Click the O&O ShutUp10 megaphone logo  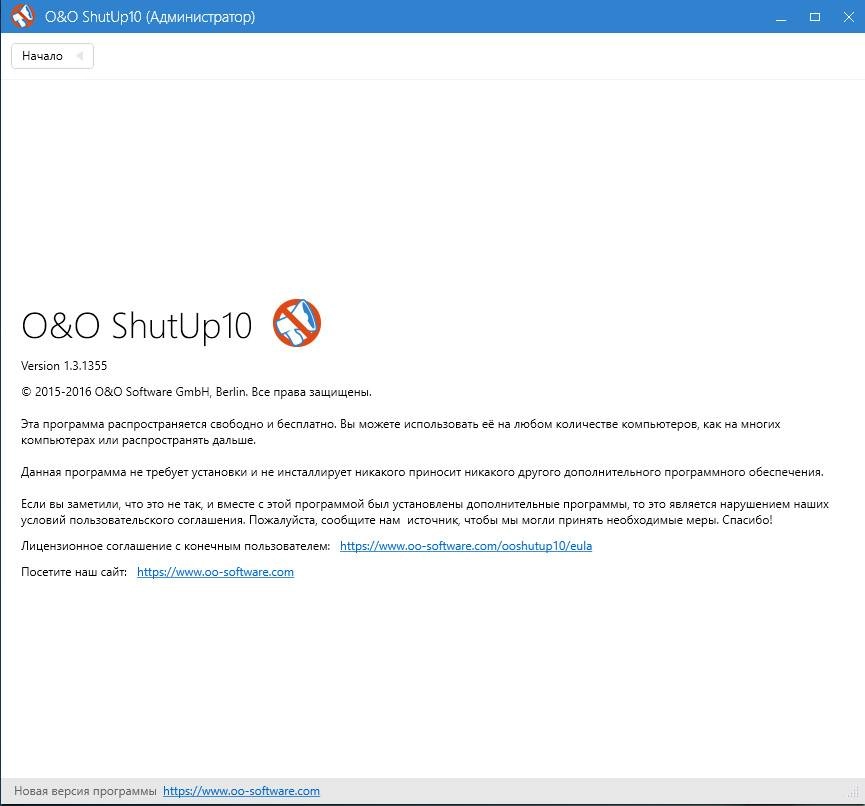tap(297, 323)
